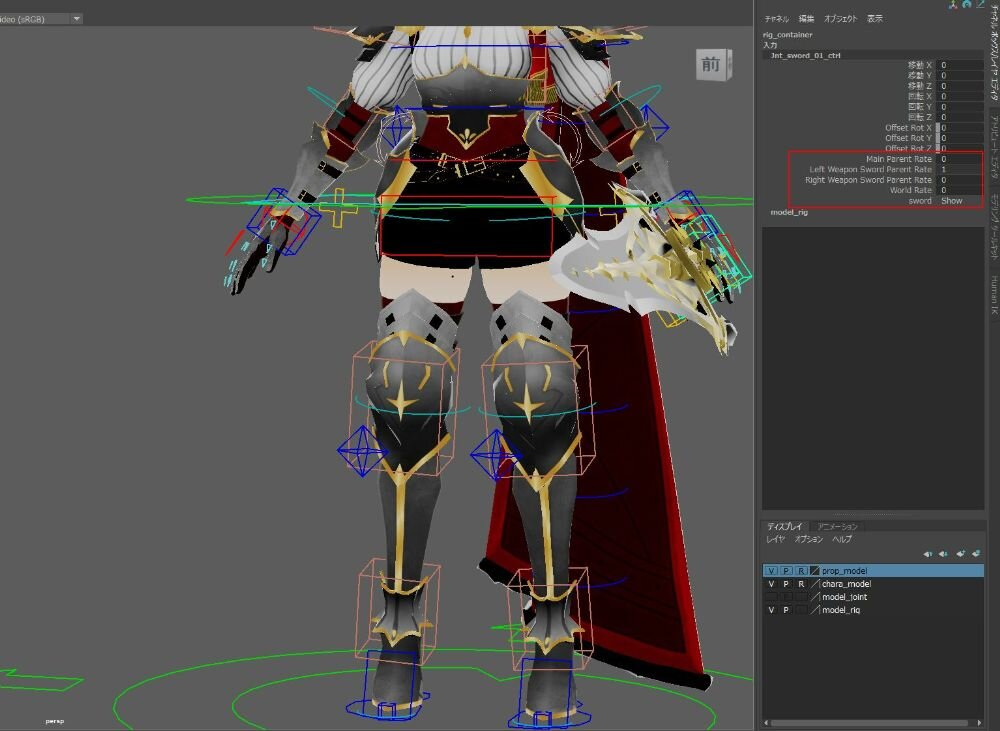
Task: Select the chara_model layer name
Action: (846, 583)
